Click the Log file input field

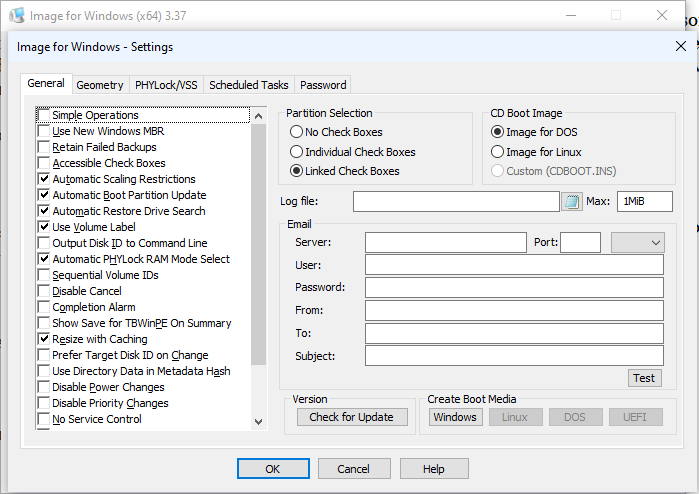(x=456, y=202)
